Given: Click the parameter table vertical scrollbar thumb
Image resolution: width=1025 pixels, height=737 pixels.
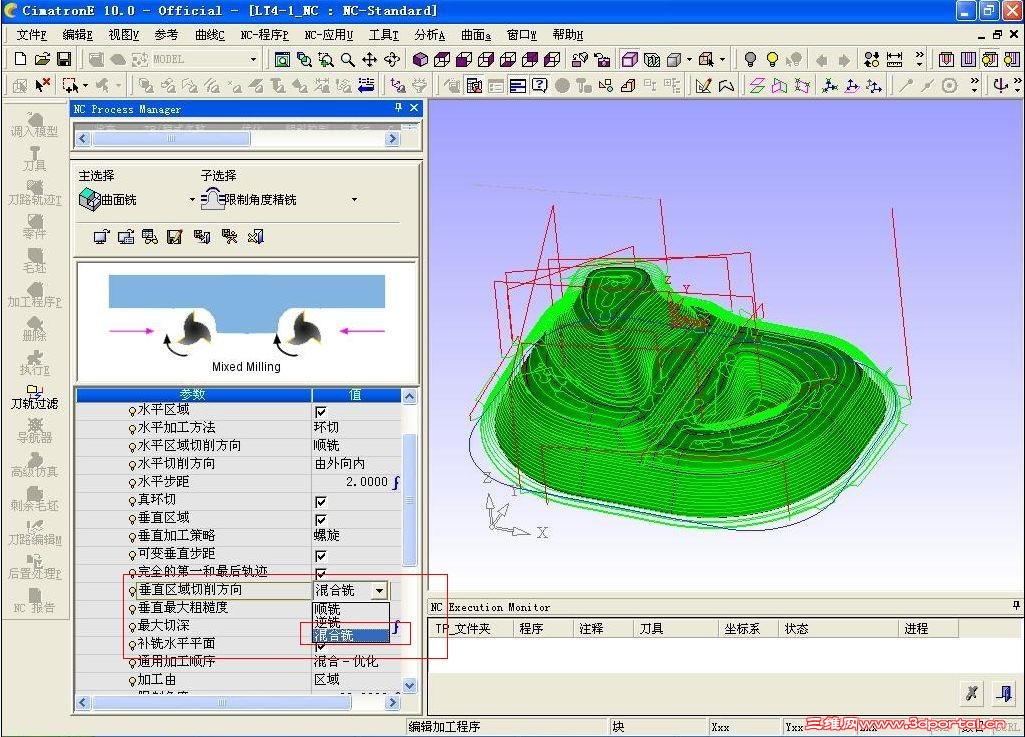Looking at the screenshot, I should click(409, 499).
